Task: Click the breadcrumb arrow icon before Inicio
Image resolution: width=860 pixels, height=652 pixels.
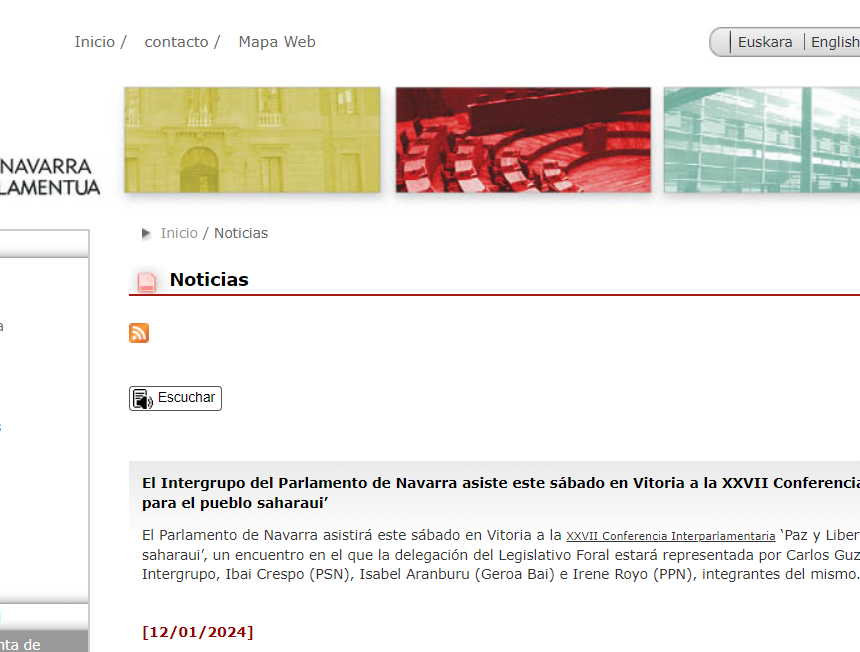Action: 147,234
